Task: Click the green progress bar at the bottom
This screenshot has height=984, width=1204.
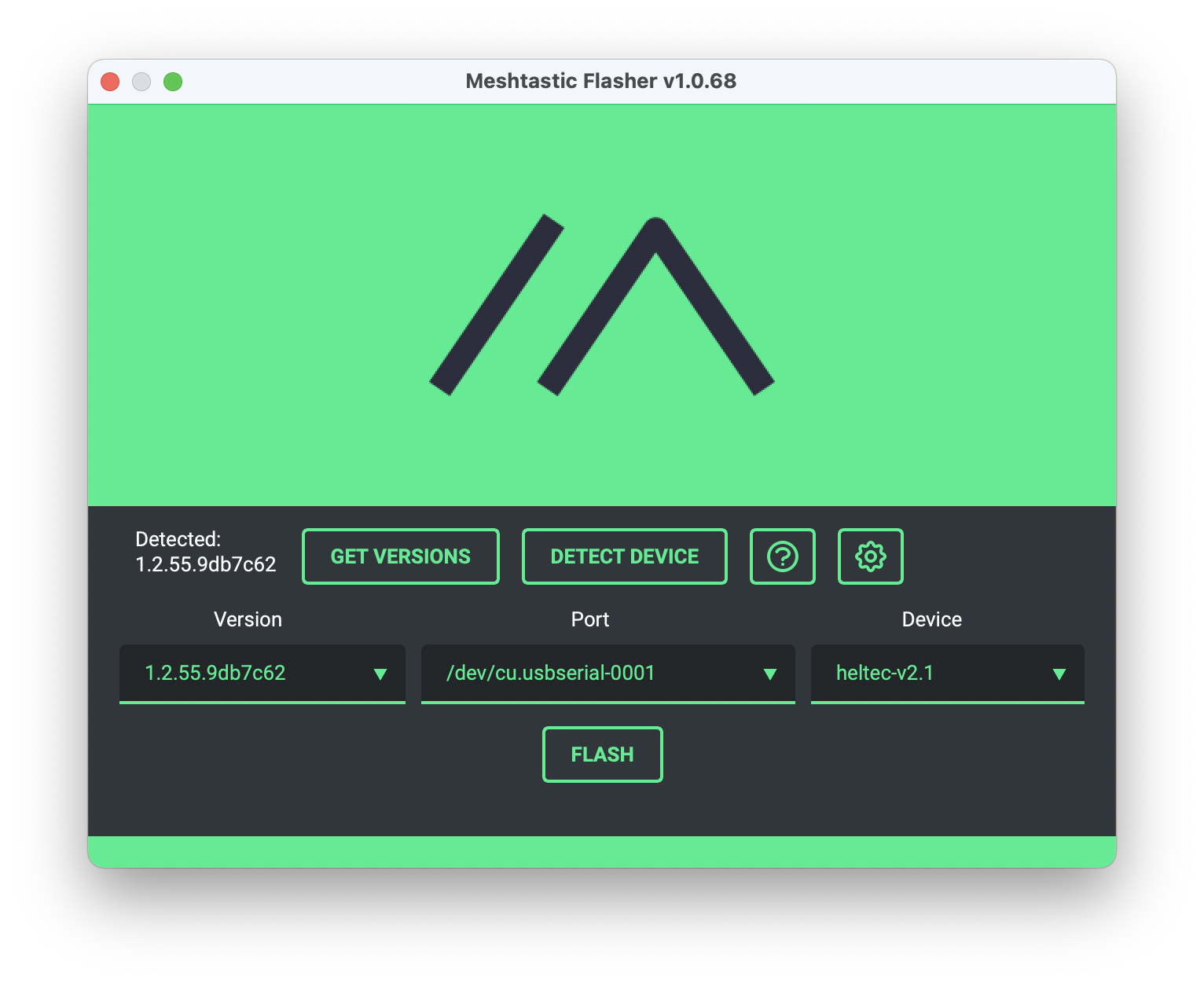Action: [602, 851]
